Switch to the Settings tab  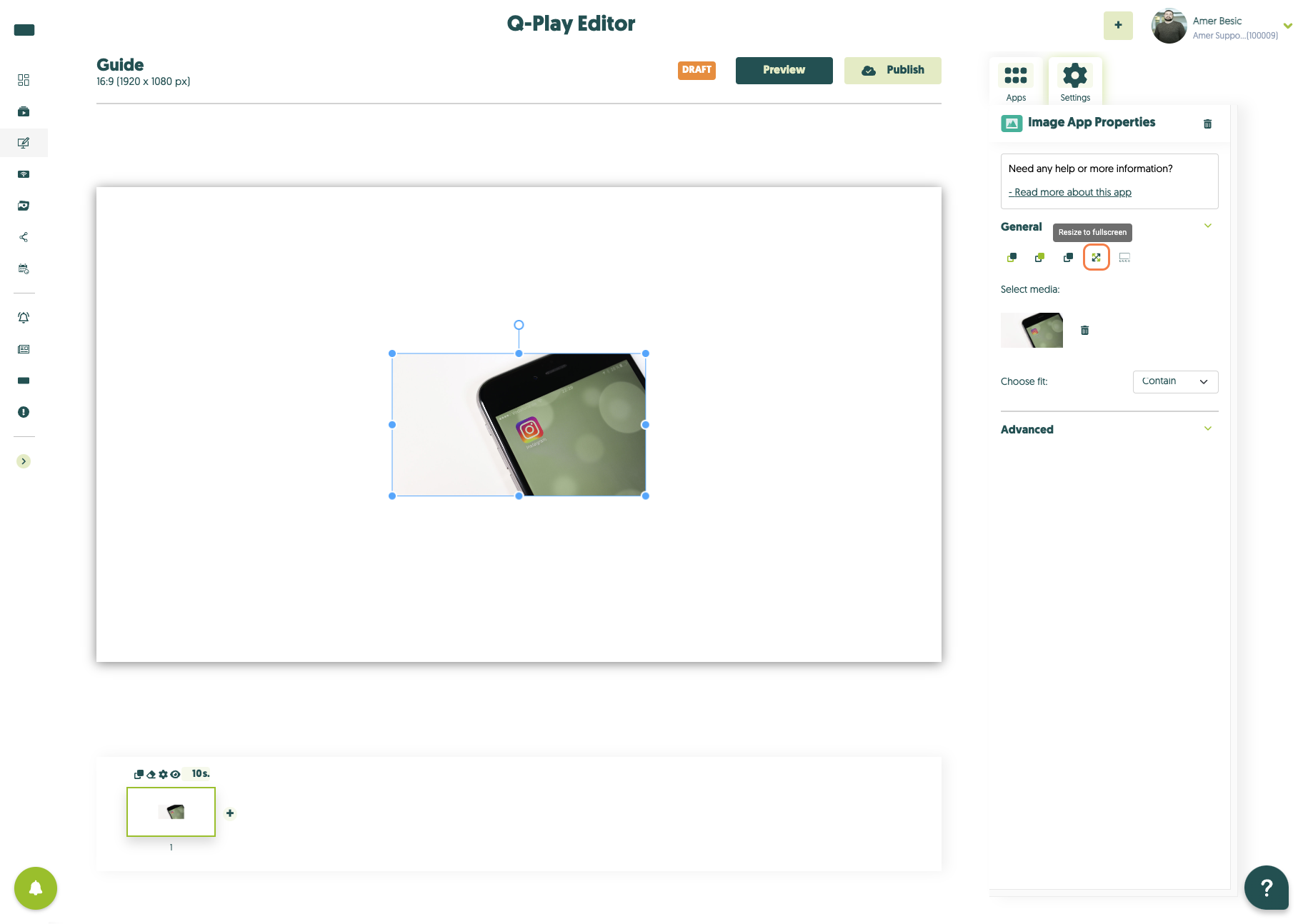coord(1075,82)
